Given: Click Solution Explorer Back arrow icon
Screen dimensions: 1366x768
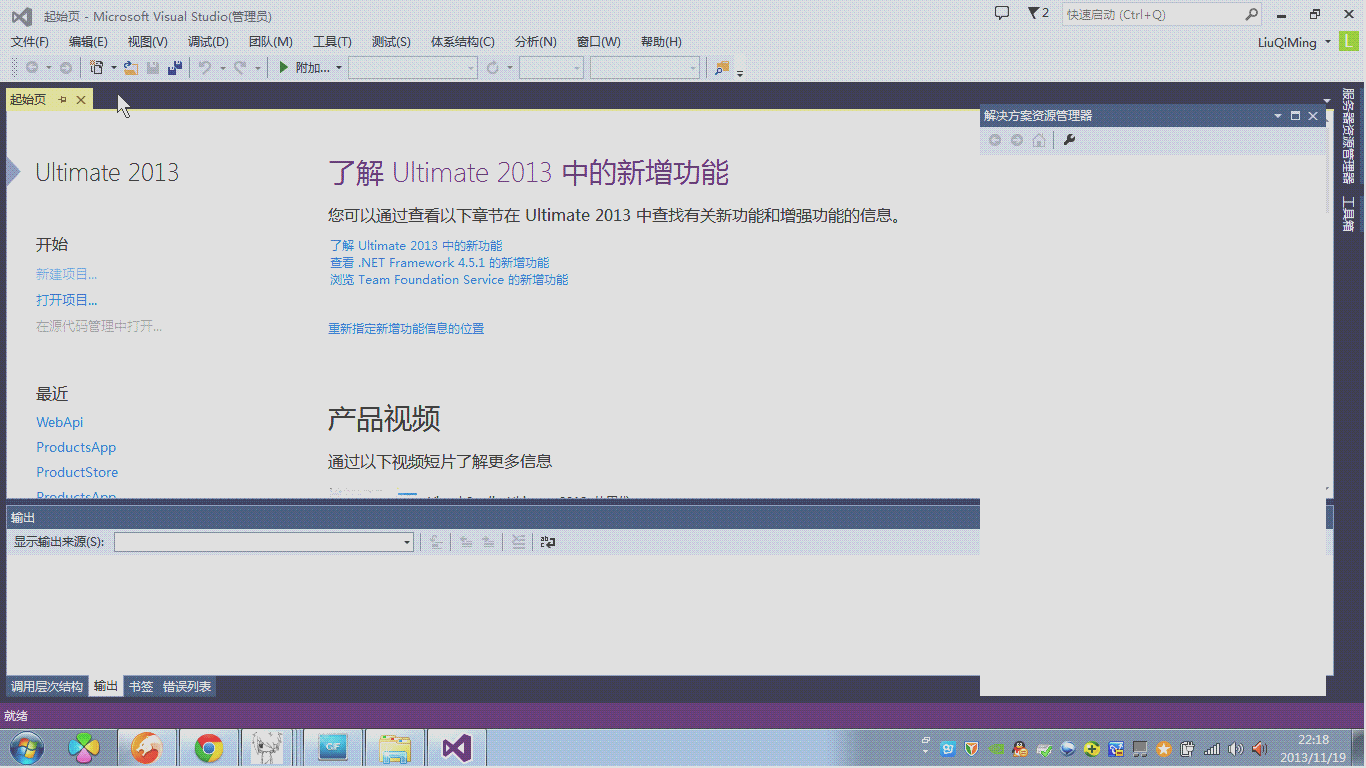Looking at the screenshot, I should tap(995, 140).
